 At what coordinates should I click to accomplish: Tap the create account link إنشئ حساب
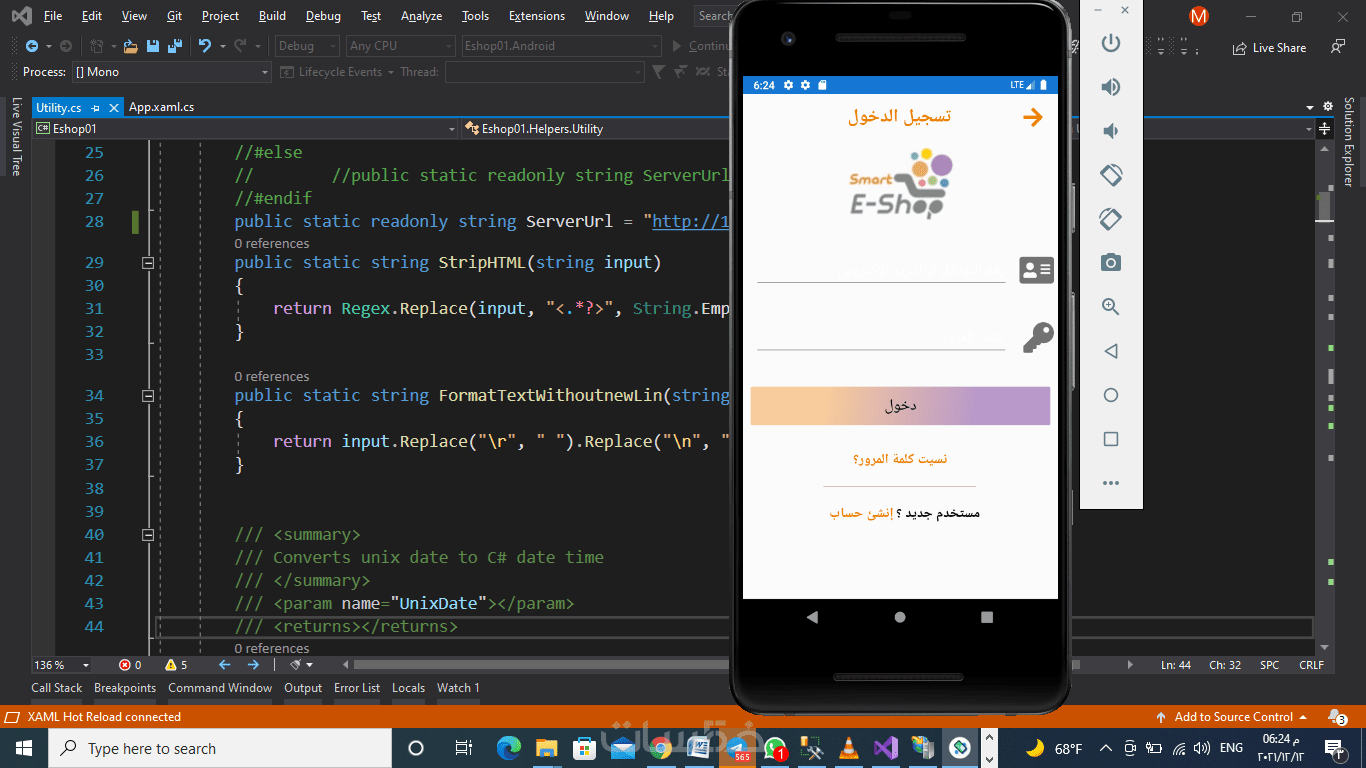(x=861, y=513)
